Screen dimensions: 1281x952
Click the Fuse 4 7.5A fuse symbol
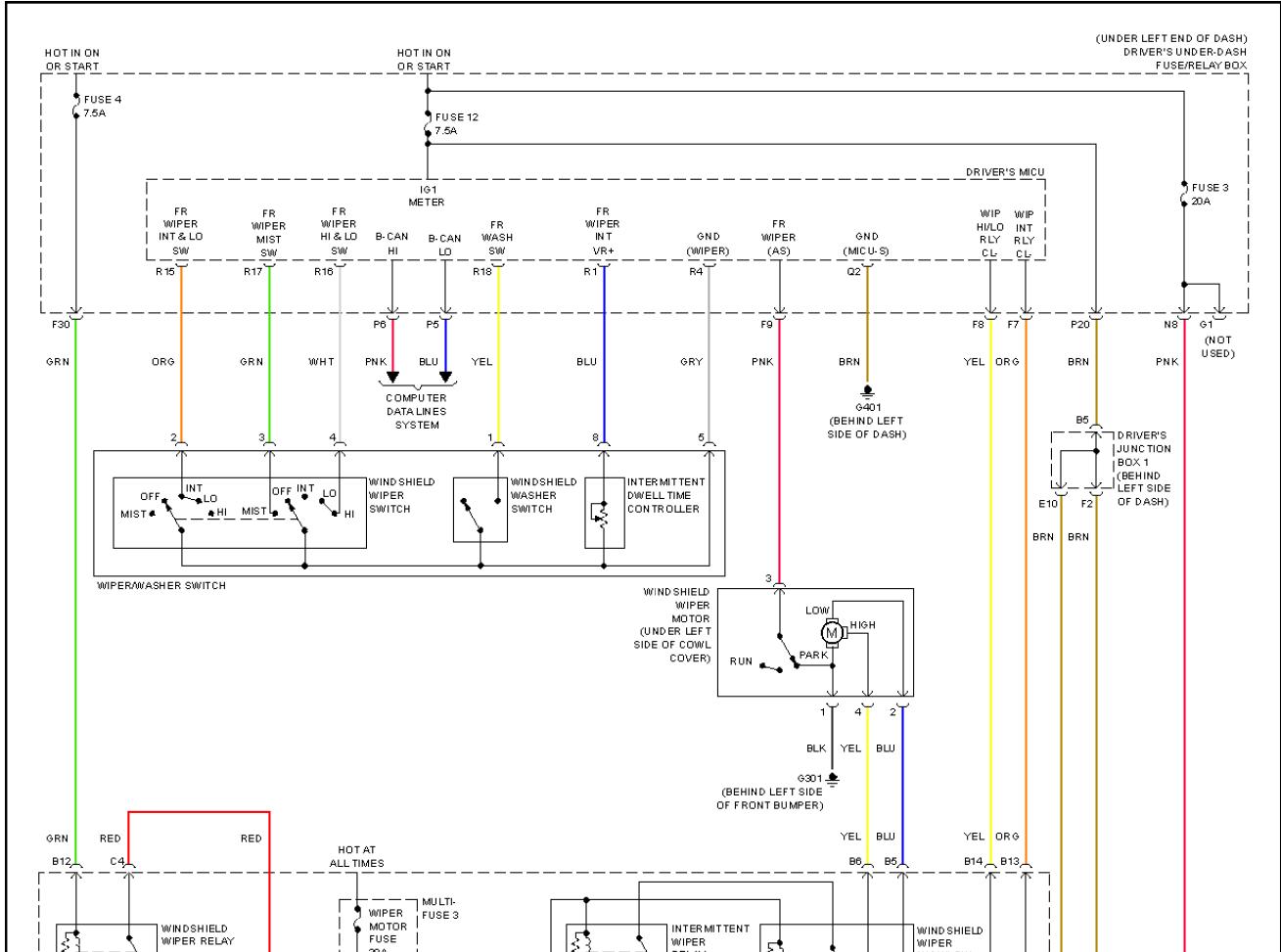pos(75,106)
